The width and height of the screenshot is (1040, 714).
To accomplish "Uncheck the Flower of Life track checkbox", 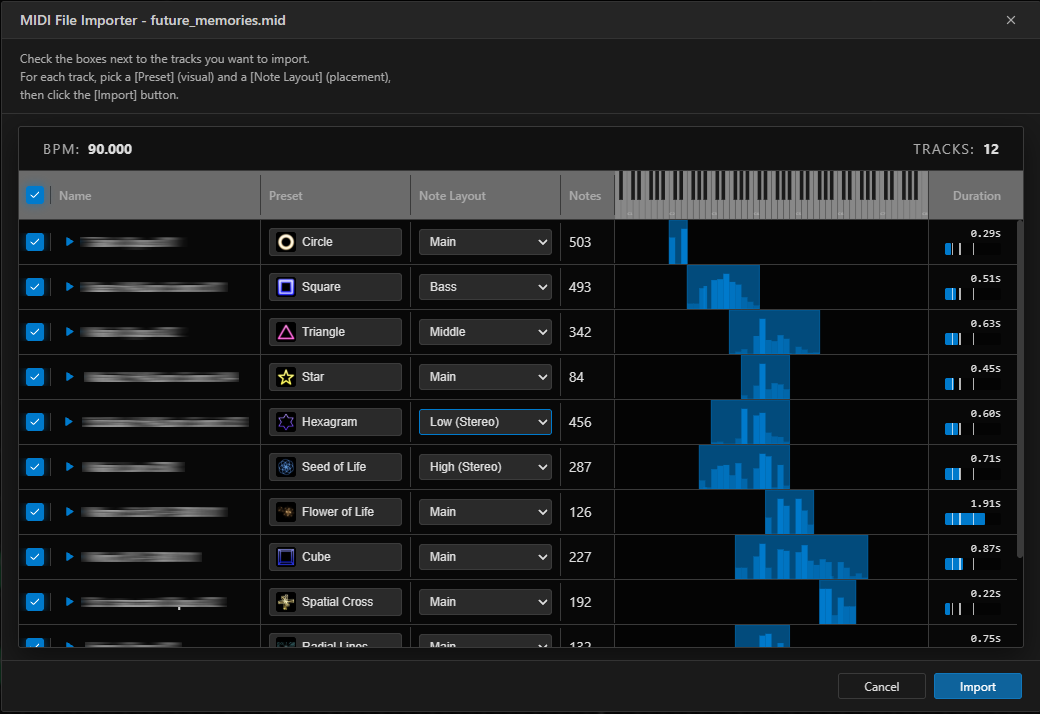I will click(x=34, y=512).
